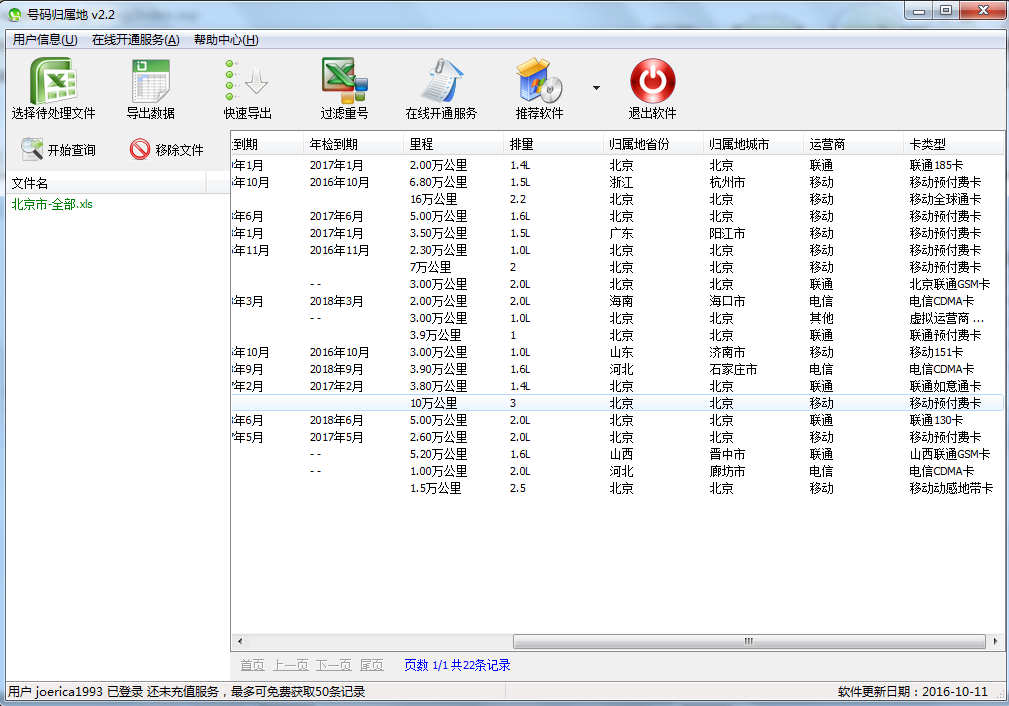Open the 在线开通服务(A) menu
The image size is (1009, 706).
click(135, 40)
